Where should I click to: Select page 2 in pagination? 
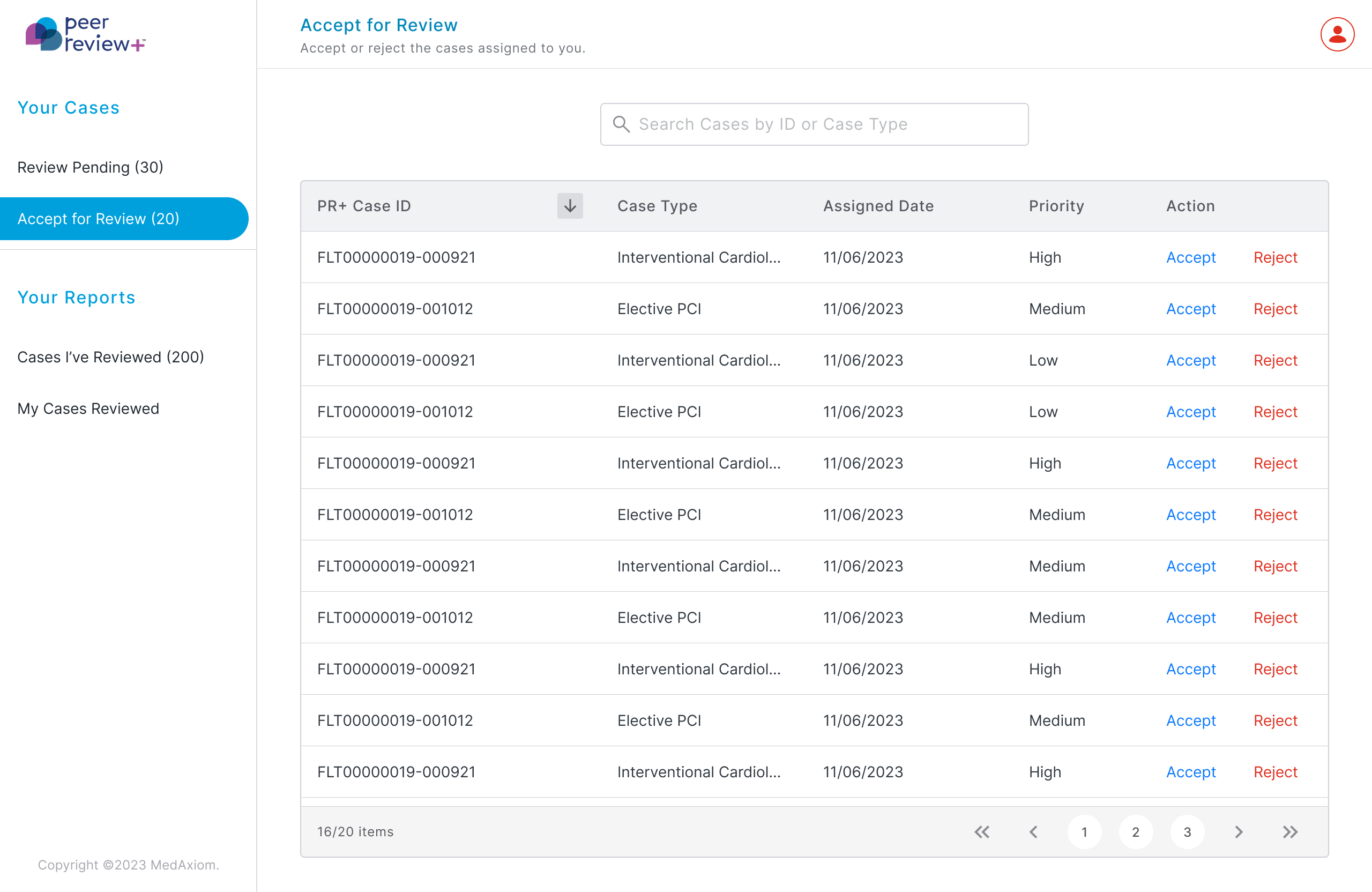tap(1136, 831)
